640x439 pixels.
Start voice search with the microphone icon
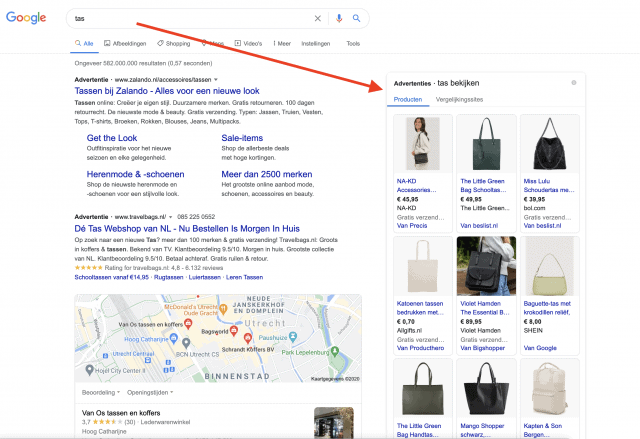(x=339, y=18)
